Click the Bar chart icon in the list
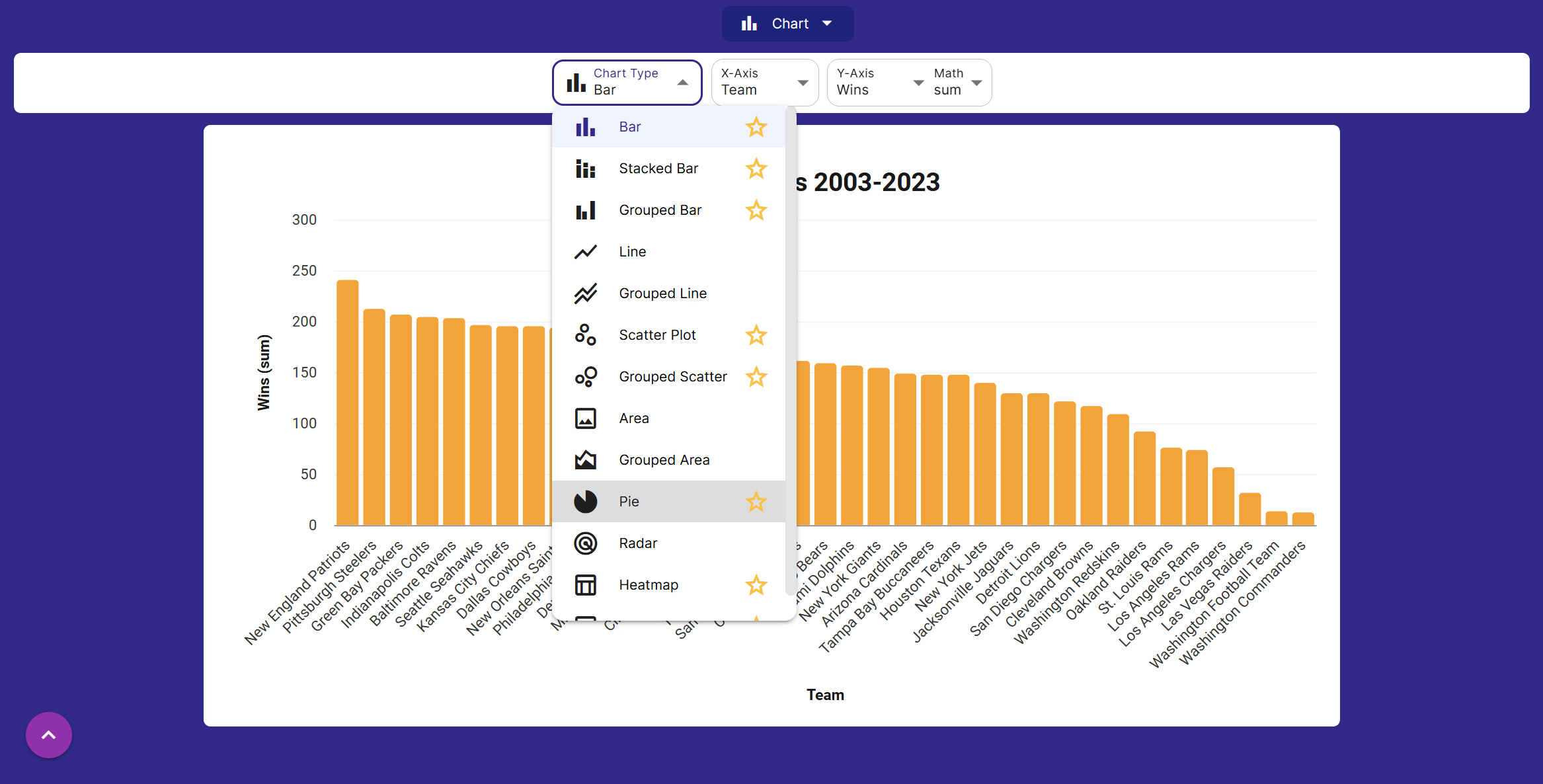Image resolution: width=1543 pixels, height=784 pixels. (x=585, y=127)
